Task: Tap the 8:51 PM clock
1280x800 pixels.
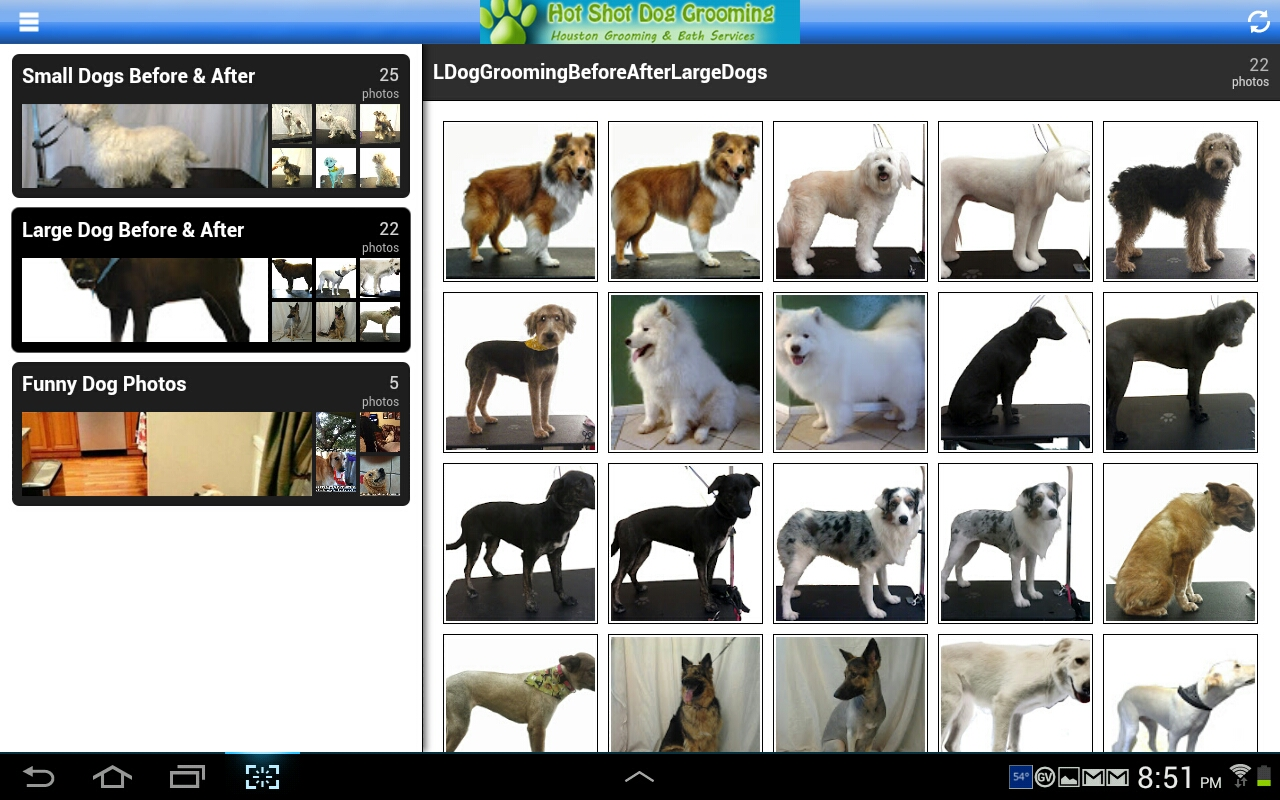Action: 1179,777
